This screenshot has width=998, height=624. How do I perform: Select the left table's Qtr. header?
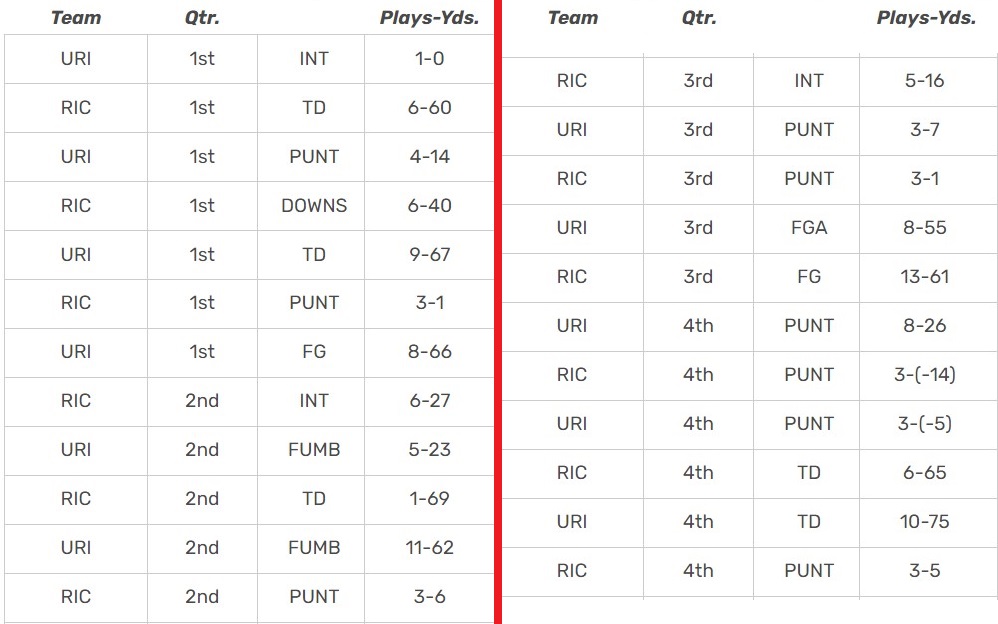(202, 18)
